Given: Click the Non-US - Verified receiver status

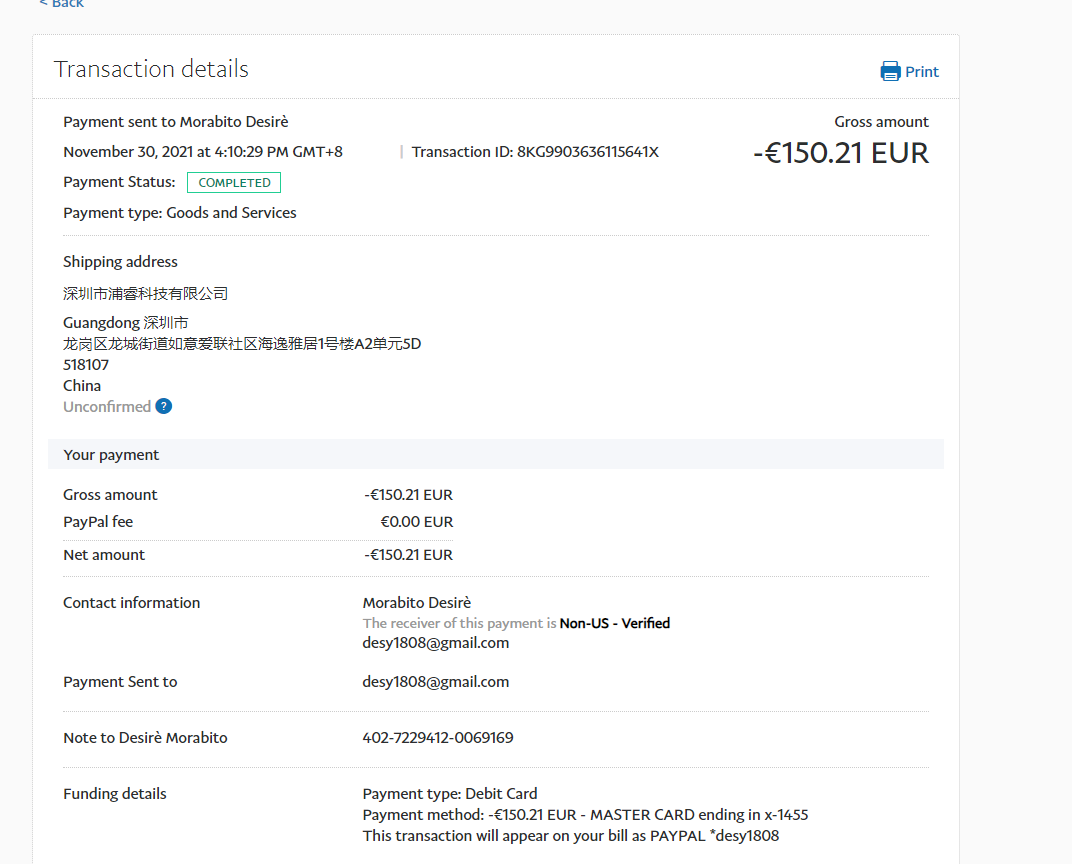Looking at the screenshot, I should coord(614,623).
